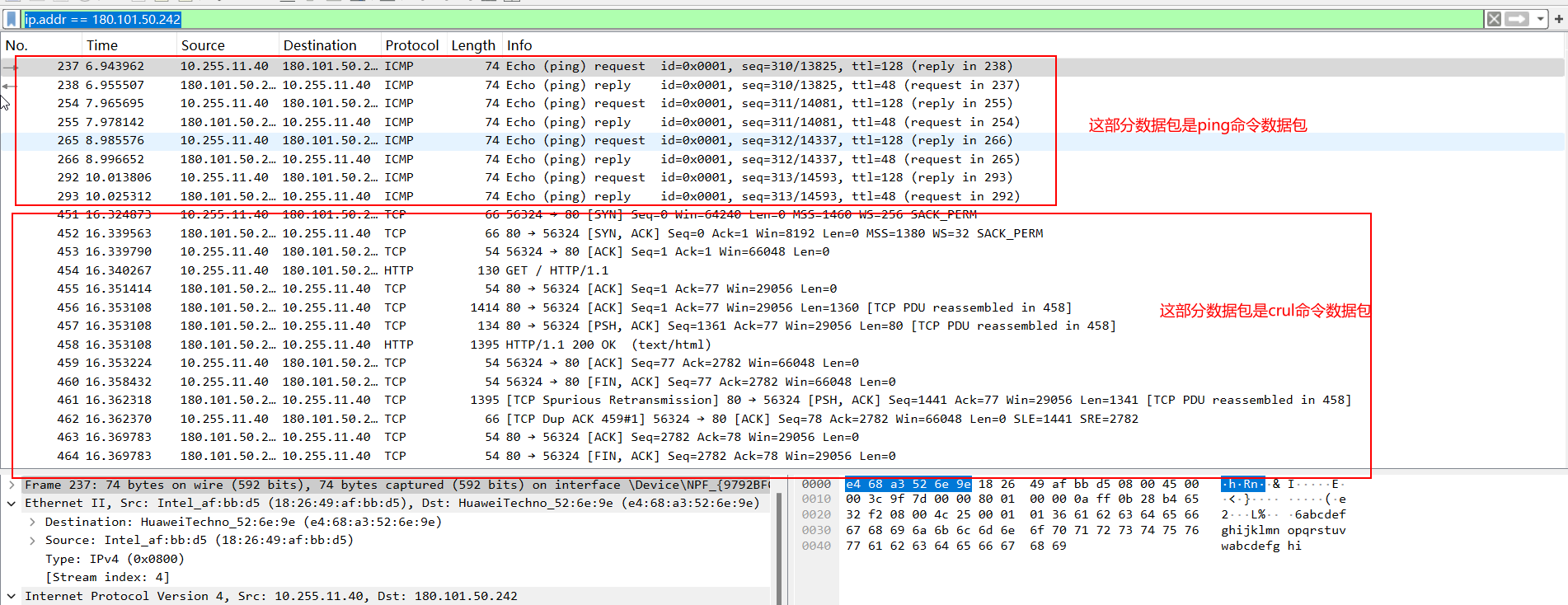Expand Source Intel_af:bb:d5 node

tap(31, 540)
